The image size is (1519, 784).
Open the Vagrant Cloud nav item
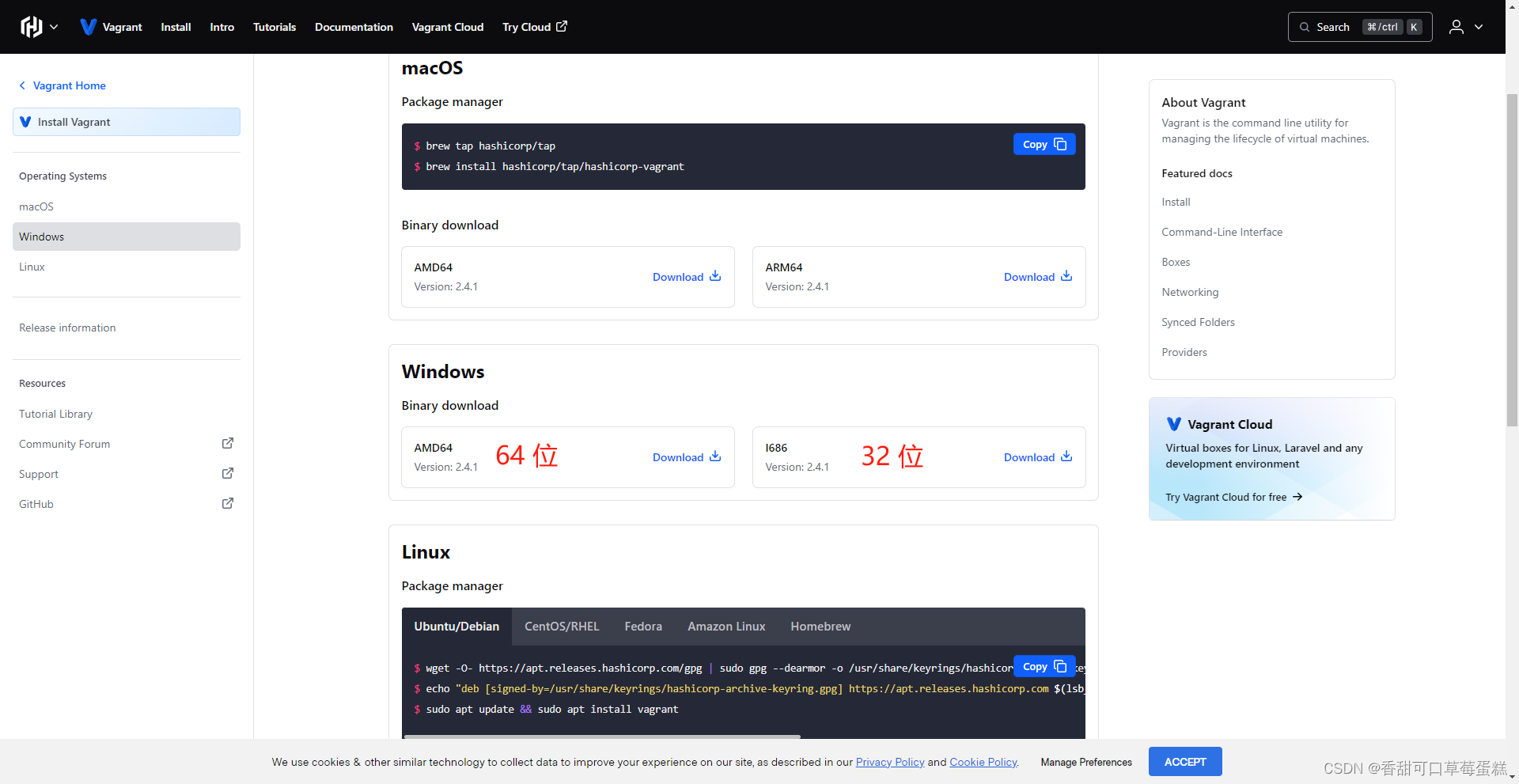coord(448,27)
